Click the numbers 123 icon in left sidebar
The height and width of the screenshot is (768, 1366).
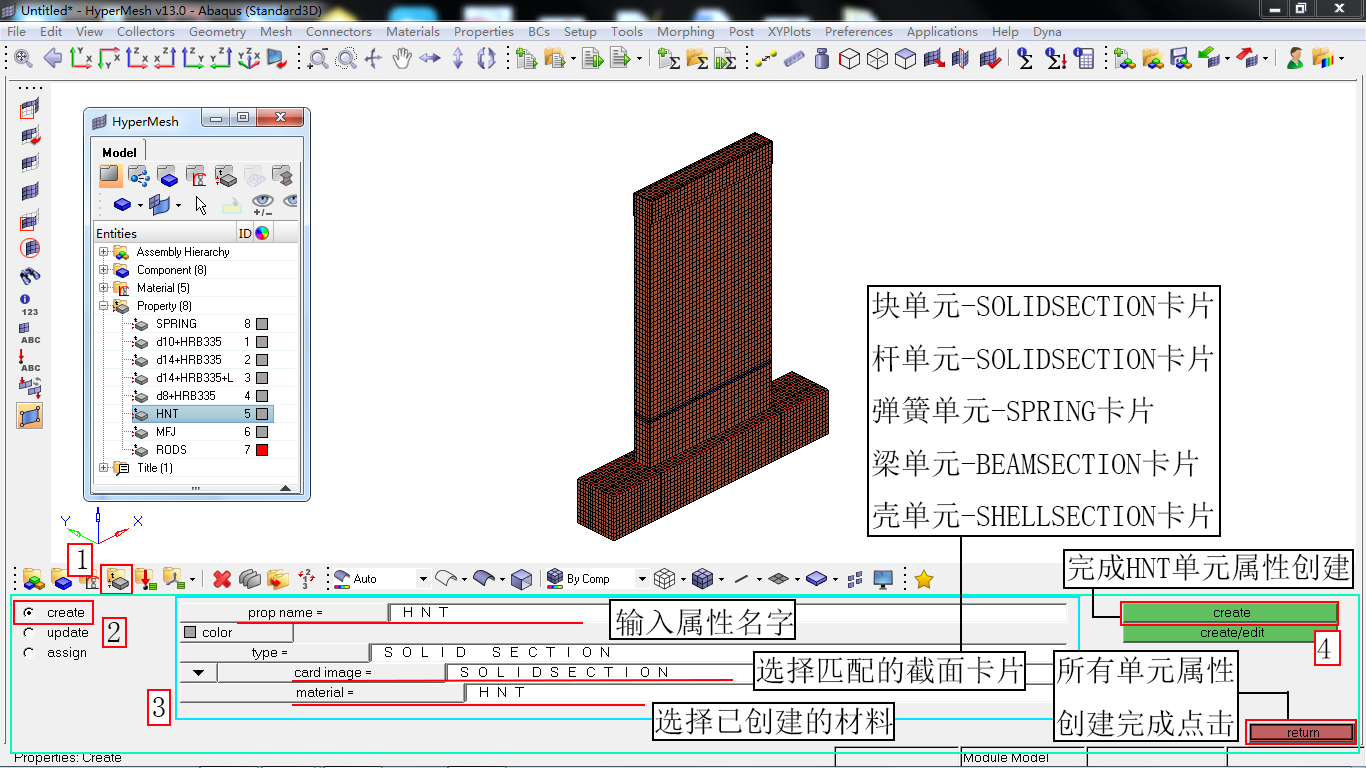click(x=30, y=305)
